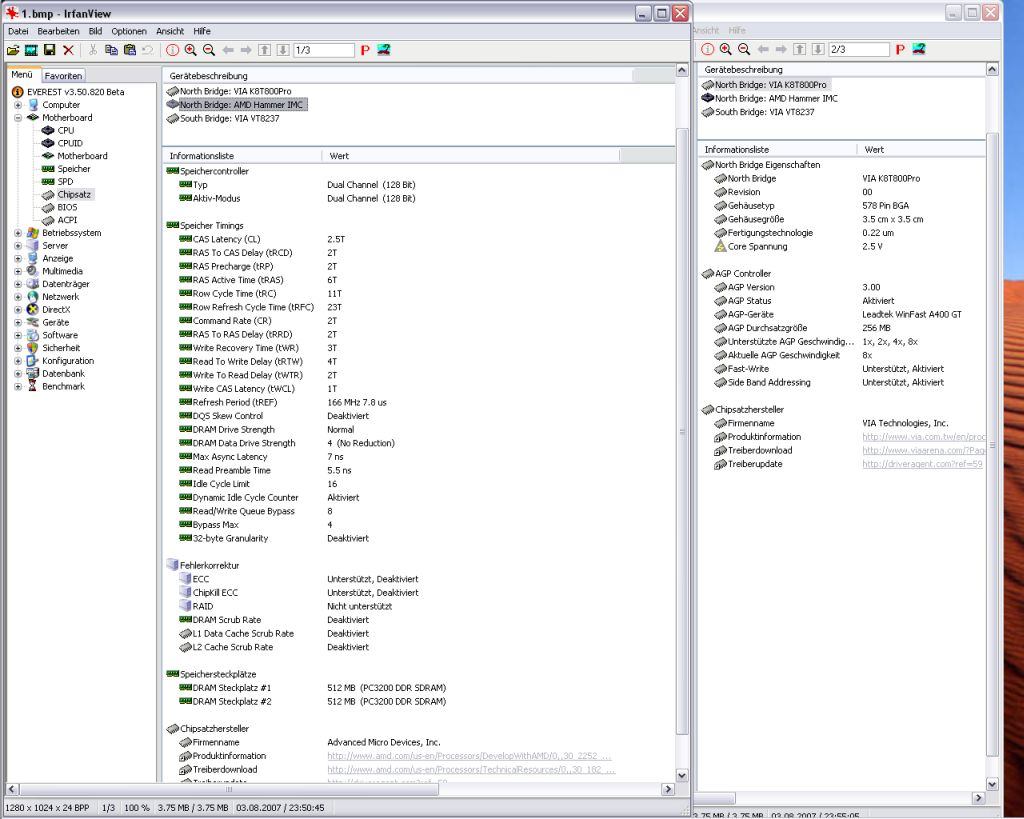Select North Bridge: VIA K8T800Pro in 1.bmp window
Screen dimensions: 1024x819
pos(235,91)
